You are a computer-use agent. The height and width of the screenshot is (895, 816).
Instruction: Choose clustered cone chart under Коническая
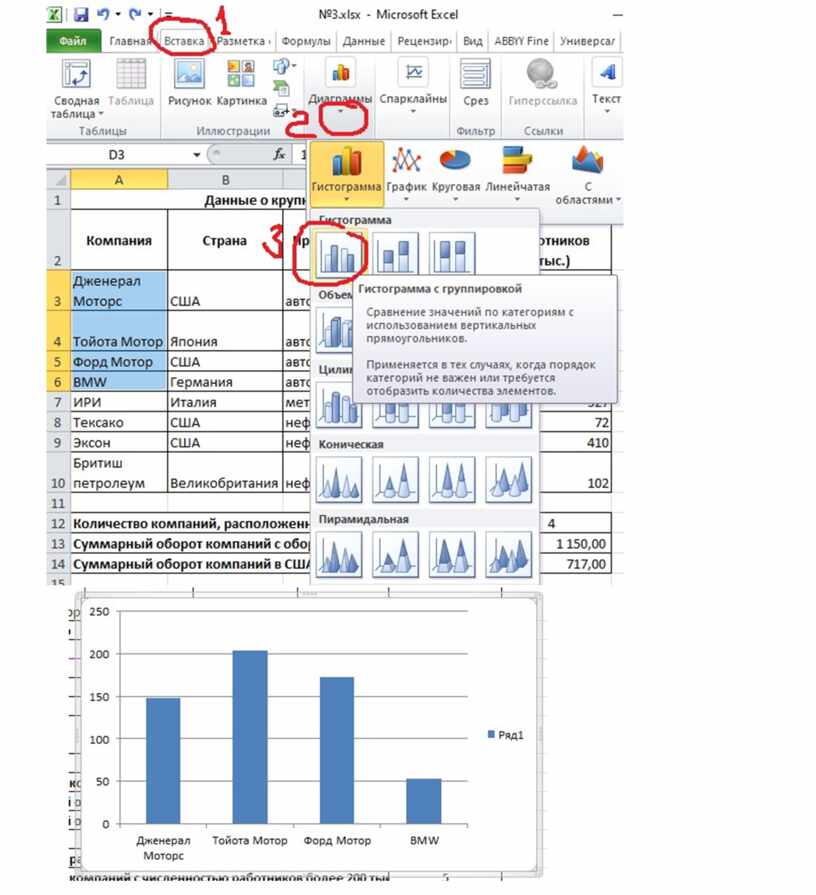pyautogui.click(x=338, y=479)
